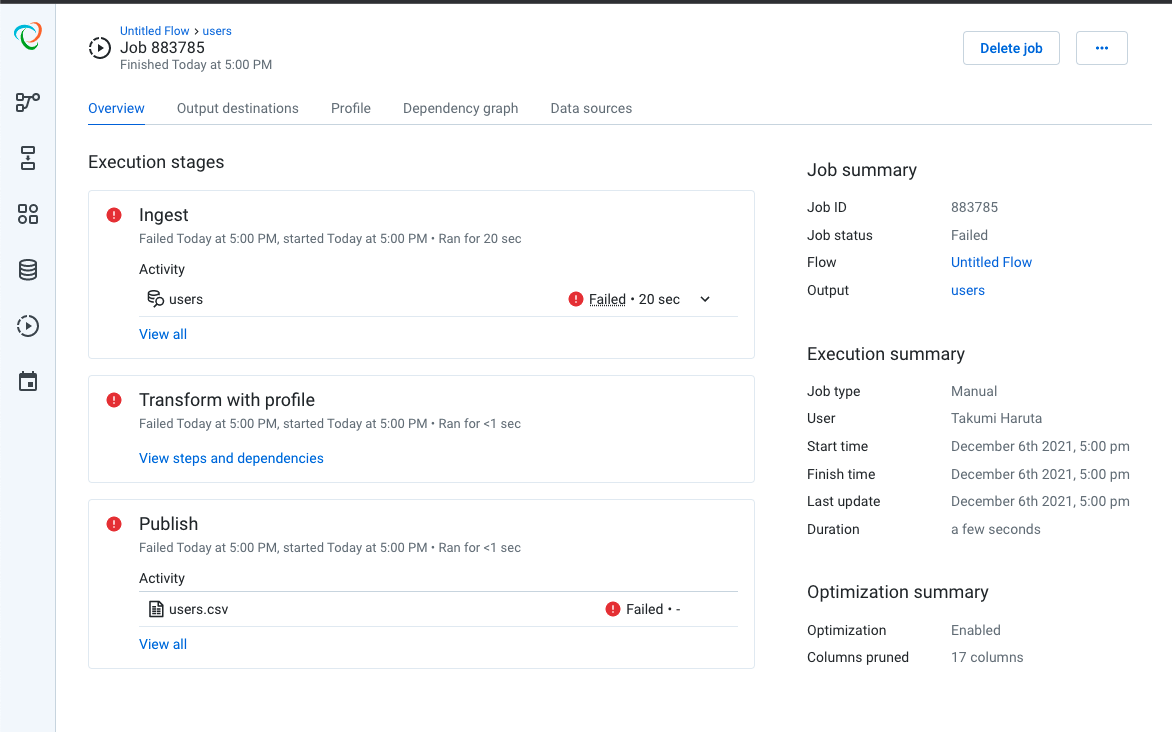Click the Delete job button
Image resolution: width=1172 pixels, height=732 pixels.
click(1011, 47)
